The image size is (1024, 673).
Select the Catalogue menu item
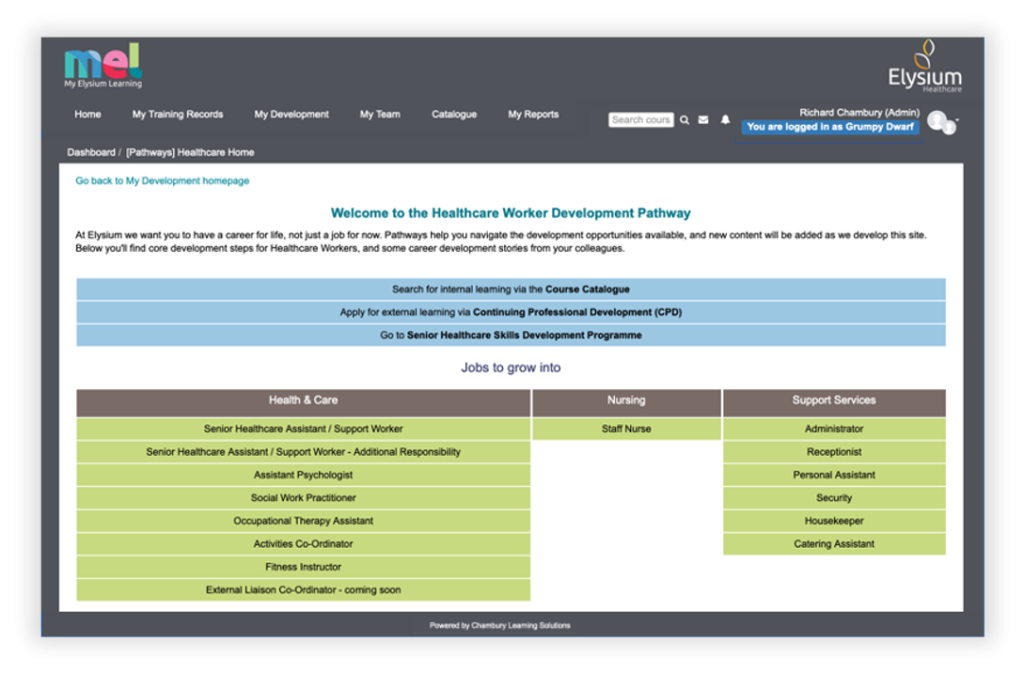tap(454, 114)
